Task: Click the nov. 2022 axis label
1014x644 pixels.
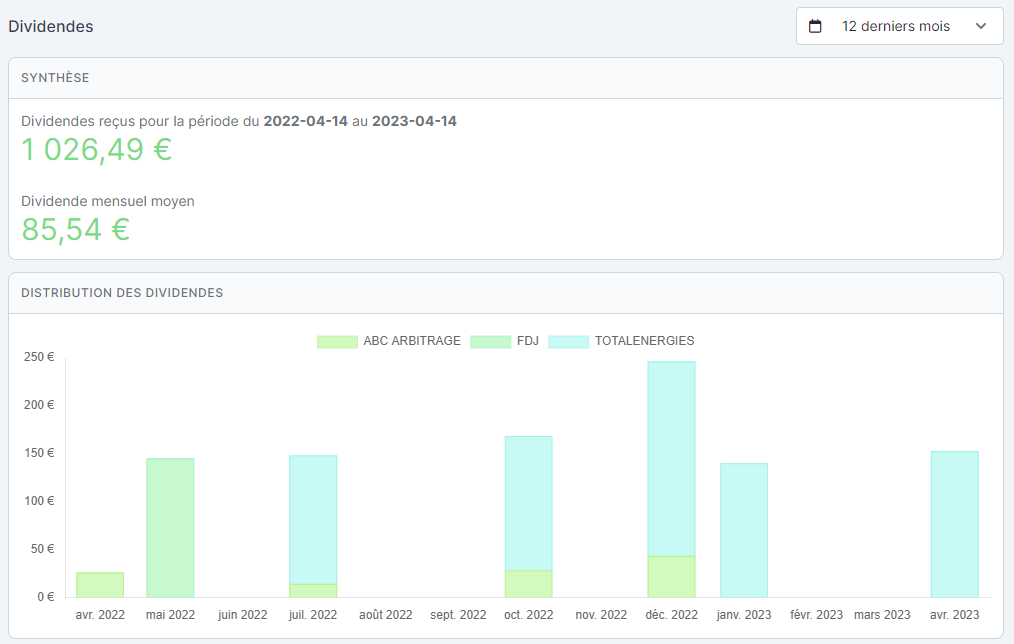Action: pyautogui.click(x=601, y=615)
